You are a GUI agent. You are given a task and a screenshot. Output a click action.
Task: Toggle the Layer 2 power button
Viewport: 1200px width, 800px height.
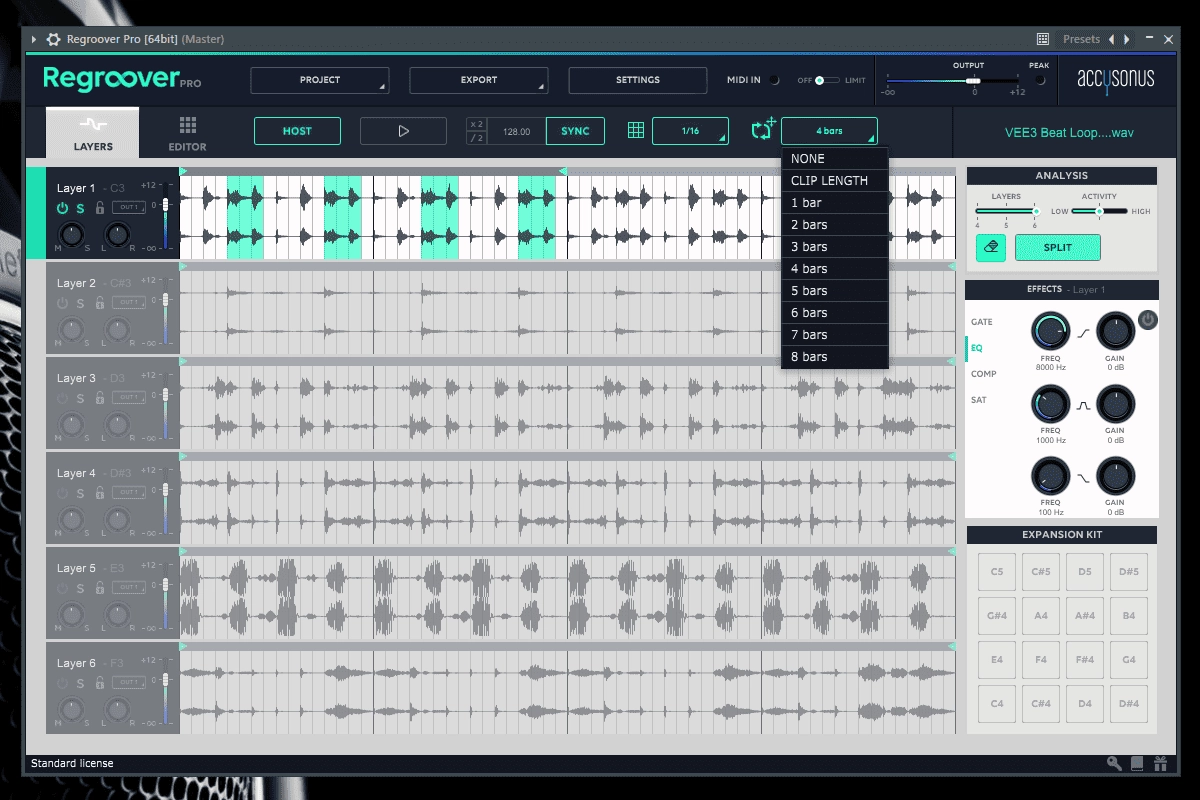(62, 303)
